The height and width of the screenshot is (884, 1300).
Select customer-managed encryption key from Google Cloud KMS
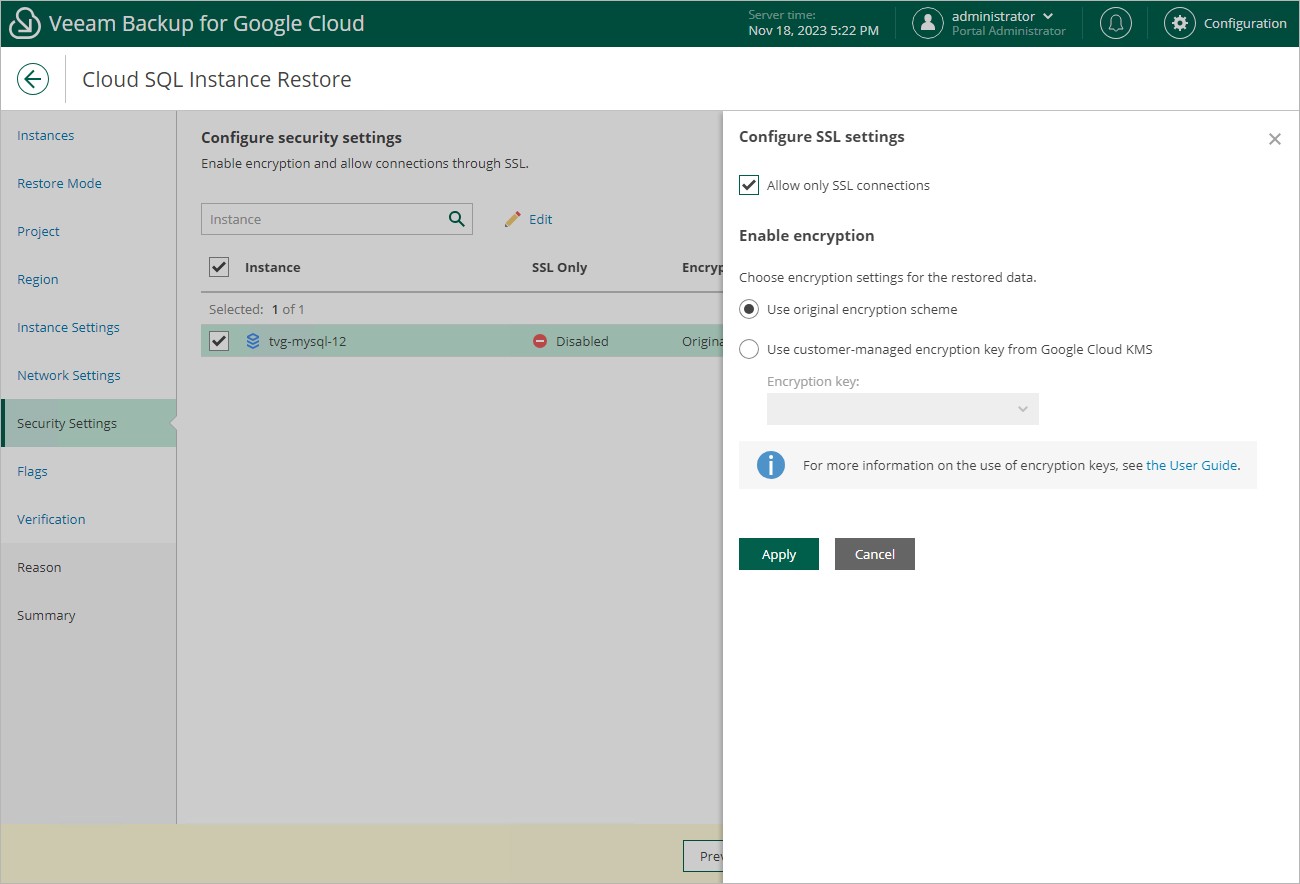pyautogui.click(x=749, y=349)
